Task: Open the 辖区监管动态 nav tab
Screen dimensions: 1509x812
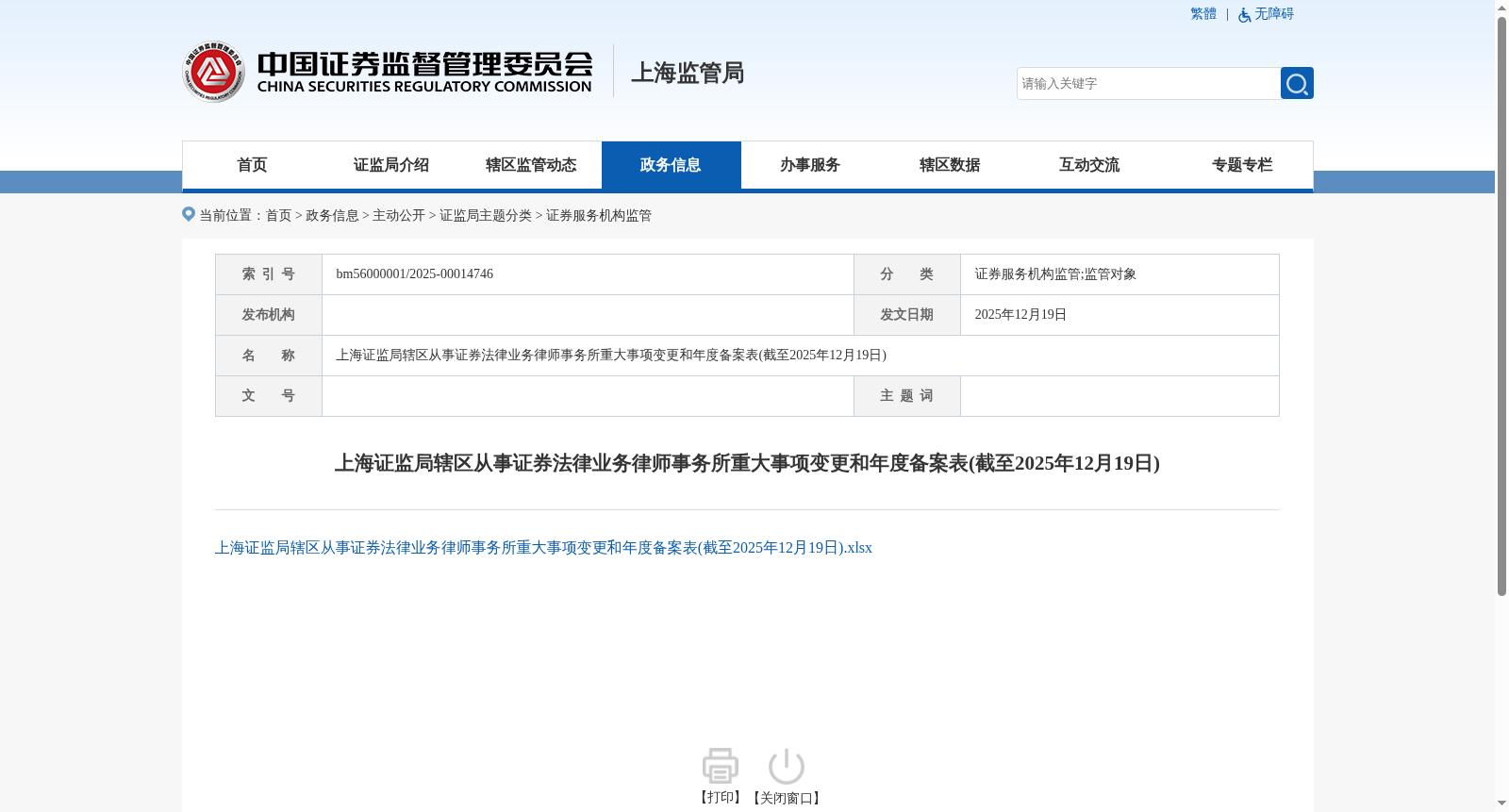Action: click(x=531, y=165)
